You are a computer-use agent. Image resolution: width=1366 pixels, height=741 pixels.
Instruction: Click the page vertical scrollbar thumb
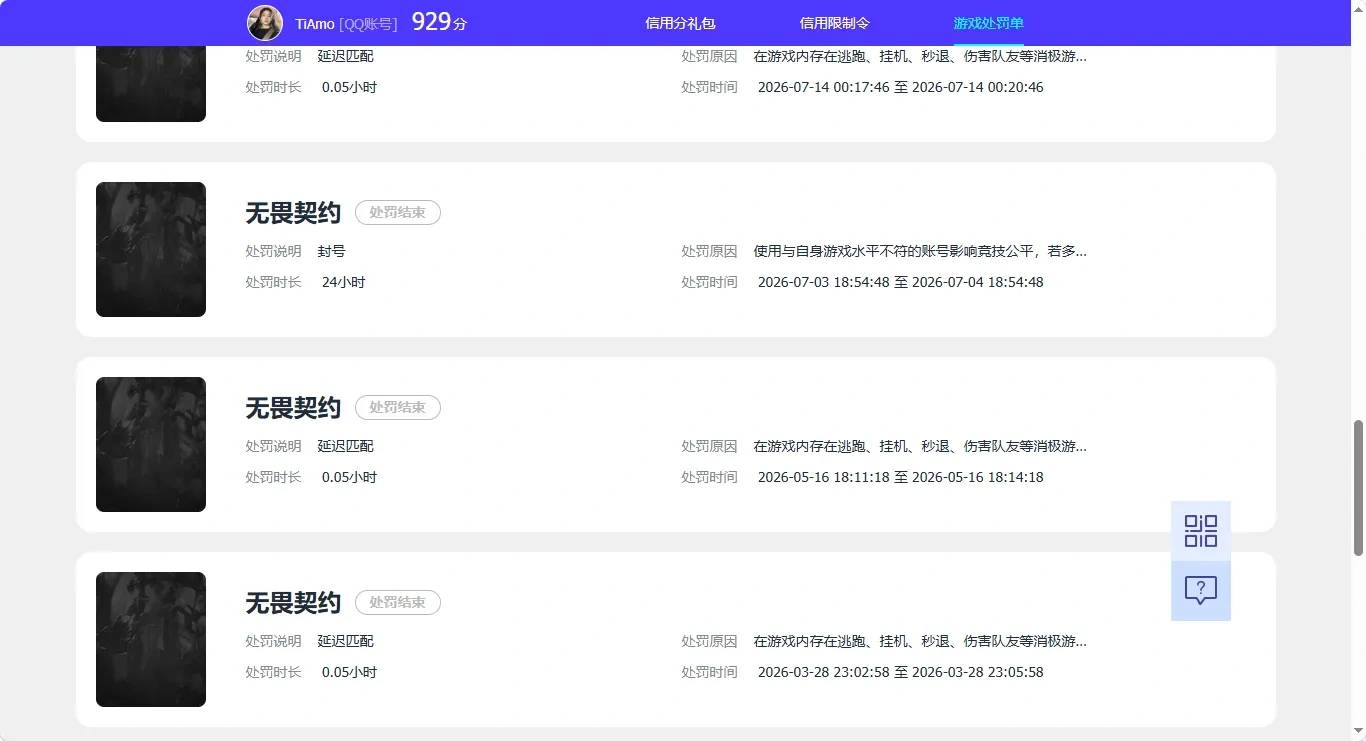1358,488
